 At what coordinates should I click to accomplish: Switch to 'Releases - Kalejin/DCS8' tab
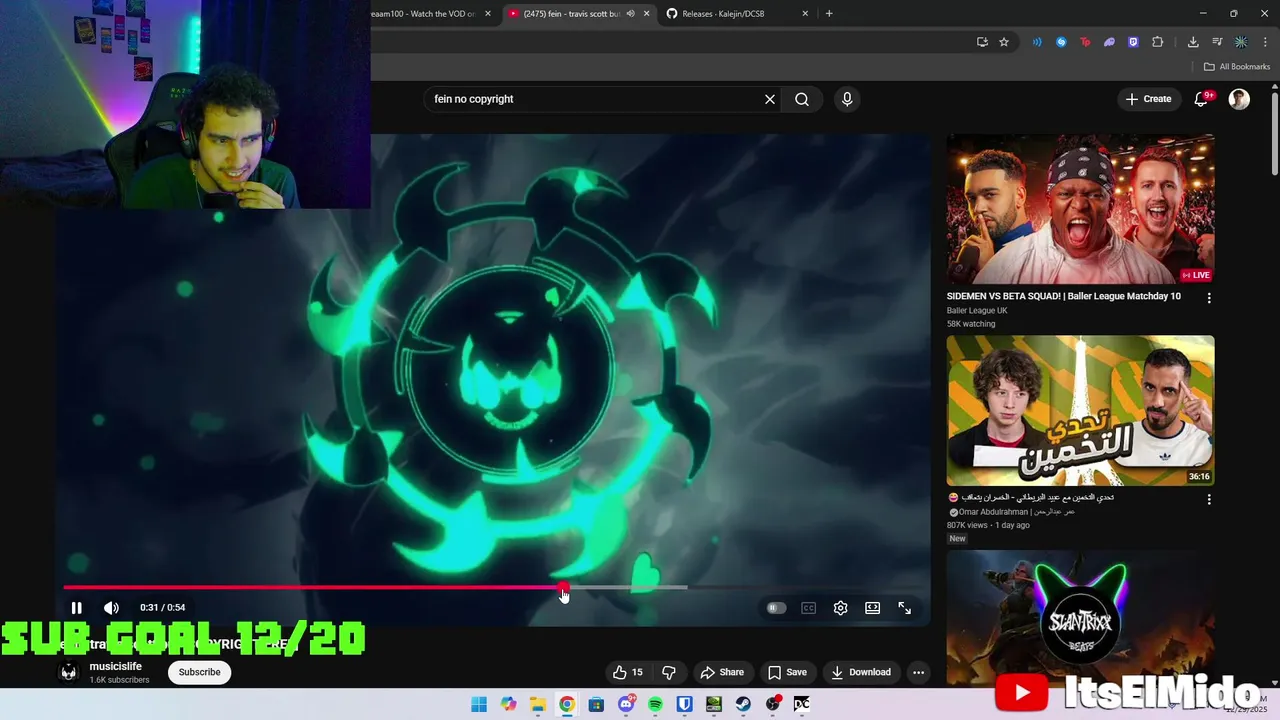(x=723, y=14)
